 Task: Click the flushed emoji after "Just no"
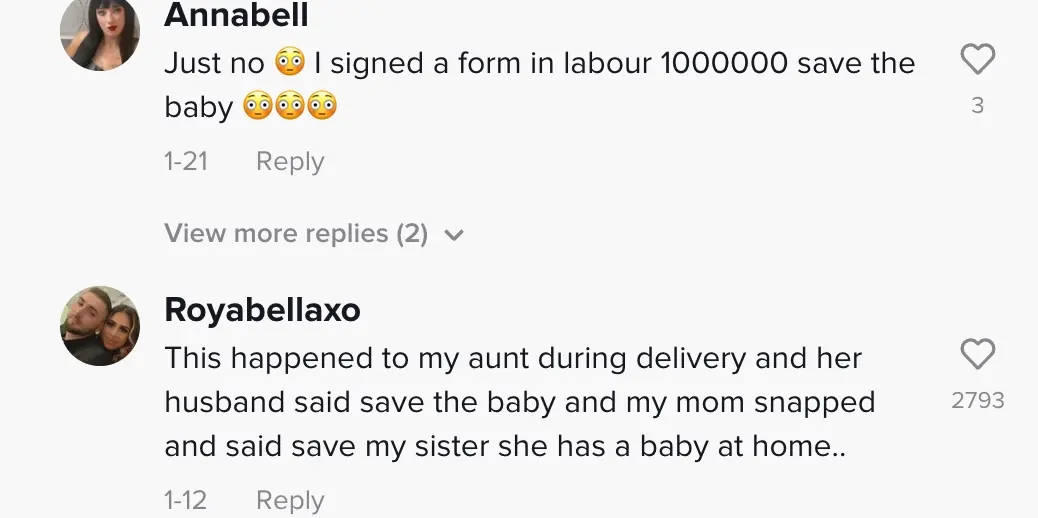[x=289, y=64]
